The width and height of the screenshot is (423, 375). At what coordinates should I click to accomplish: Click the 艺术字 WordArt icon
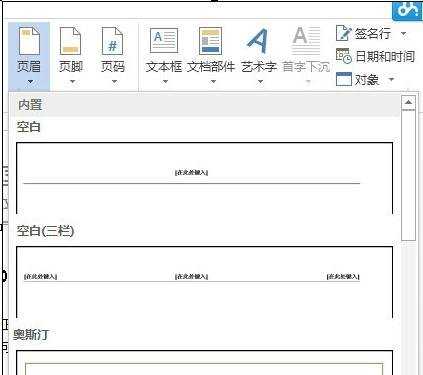click(x=258, y=41)
